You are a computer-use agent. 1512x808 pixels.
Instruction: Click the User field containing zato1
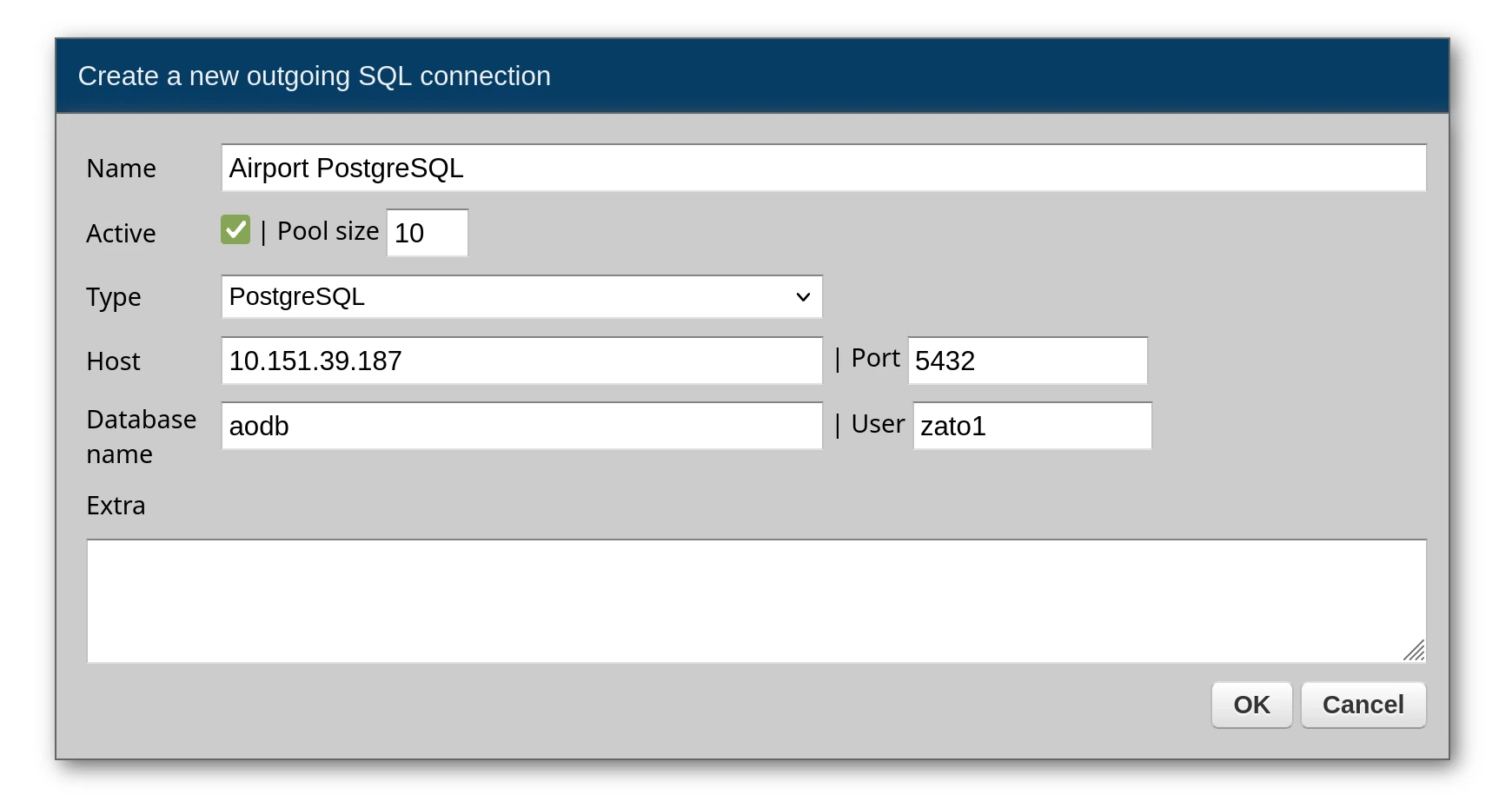point(1031,426)
